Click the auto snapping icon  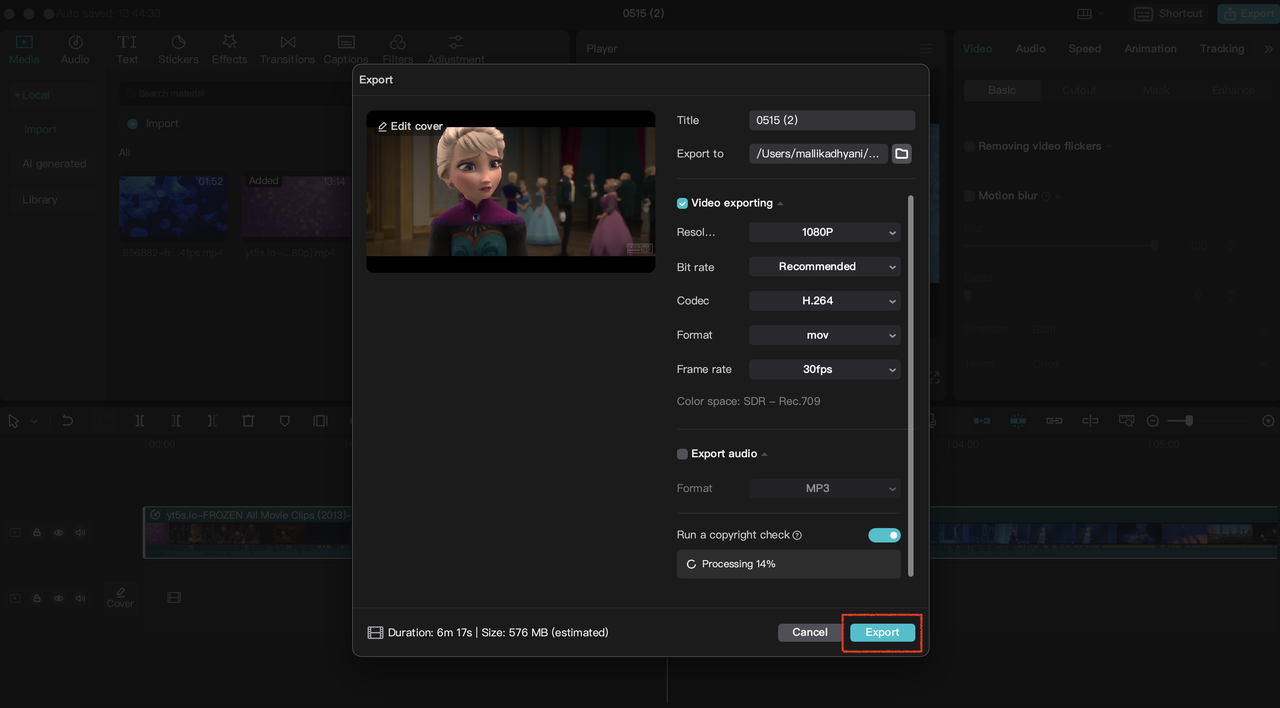(x=1018, y=421)
